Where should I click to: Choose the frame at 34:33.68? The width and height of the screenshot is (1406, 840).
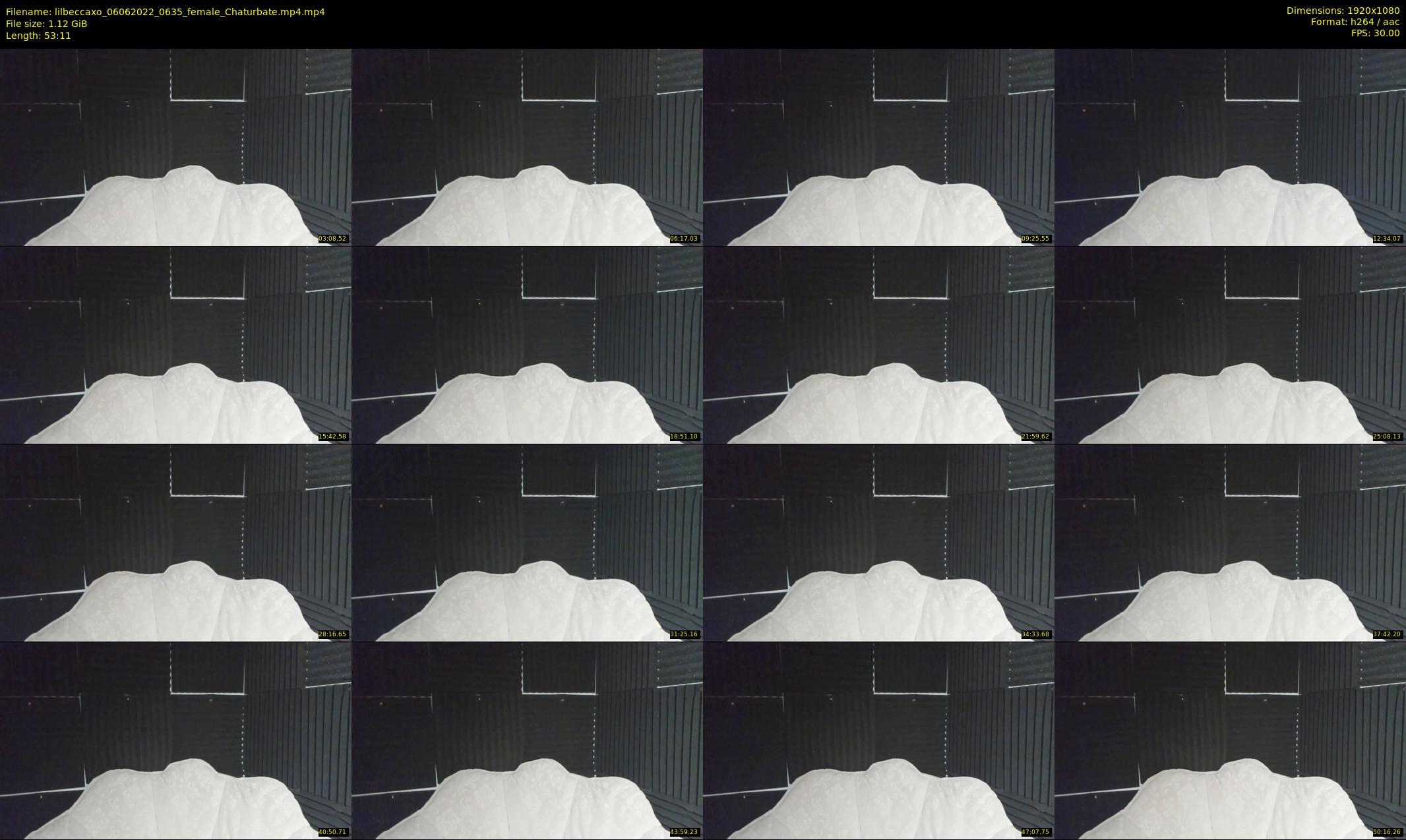[x=878, y=543]
